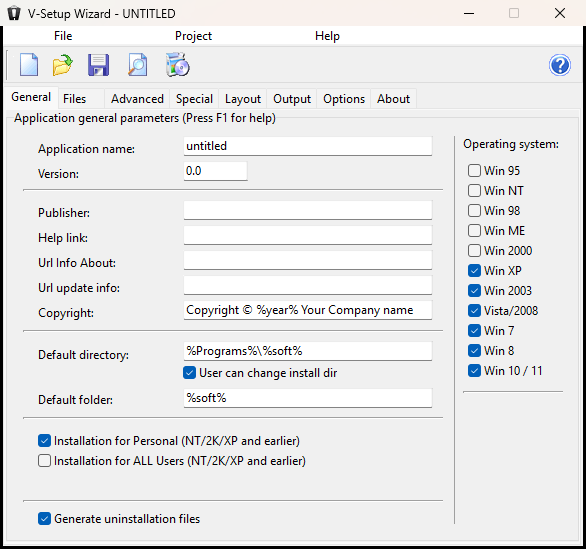The height and width of the screenshot is (549, 586).
Task: Open the Help menu
Action: coord(327,36)
